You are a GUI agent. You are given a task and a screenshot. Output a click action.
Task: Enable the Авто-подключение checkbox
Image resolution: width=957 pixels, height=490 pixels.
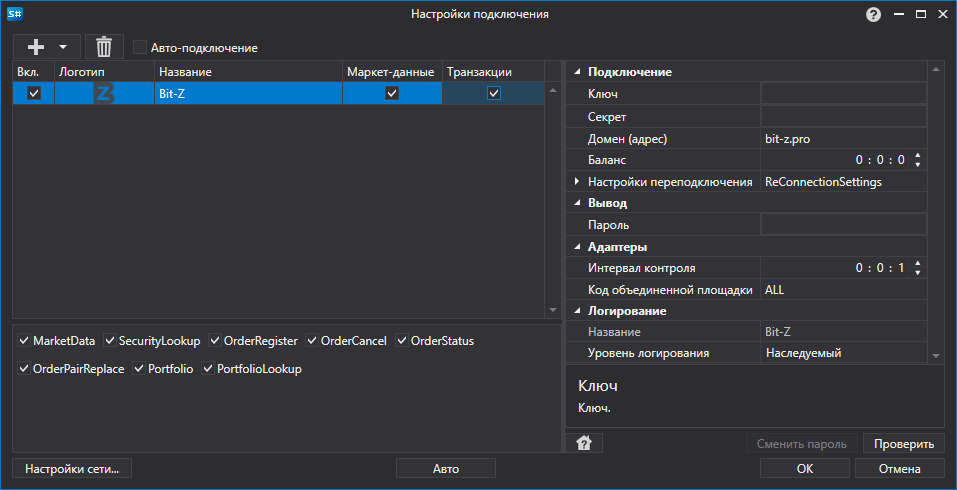pos(140,48)
